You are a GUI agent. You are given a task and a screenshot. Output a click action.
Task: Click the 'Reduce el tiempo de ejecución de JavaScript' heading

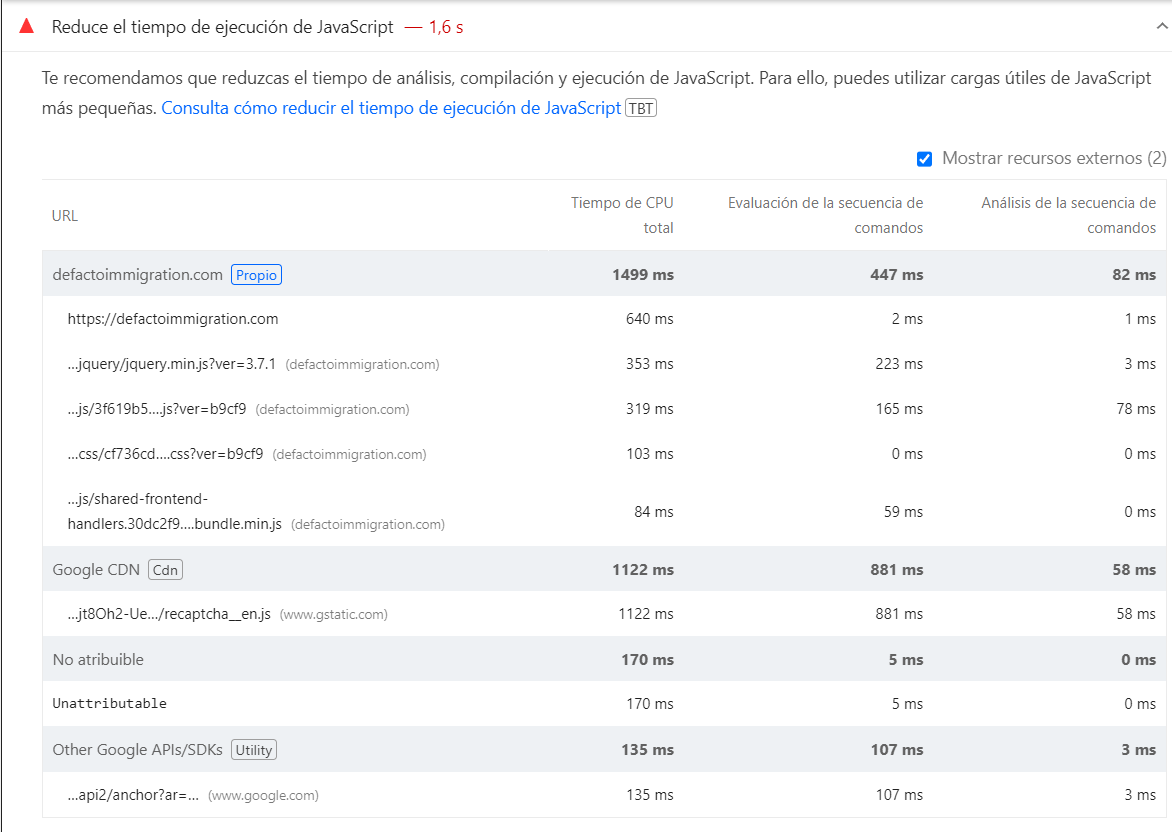[222, 27]
